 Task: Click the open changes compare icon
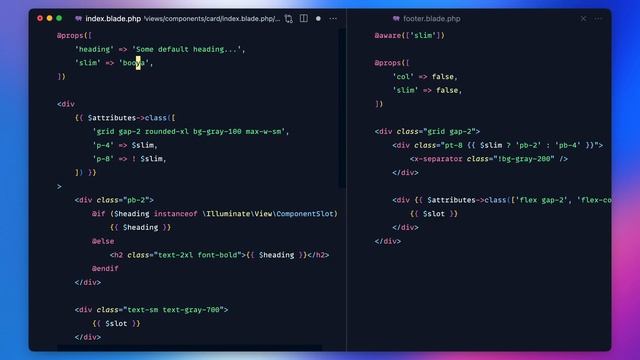[289, 19]
